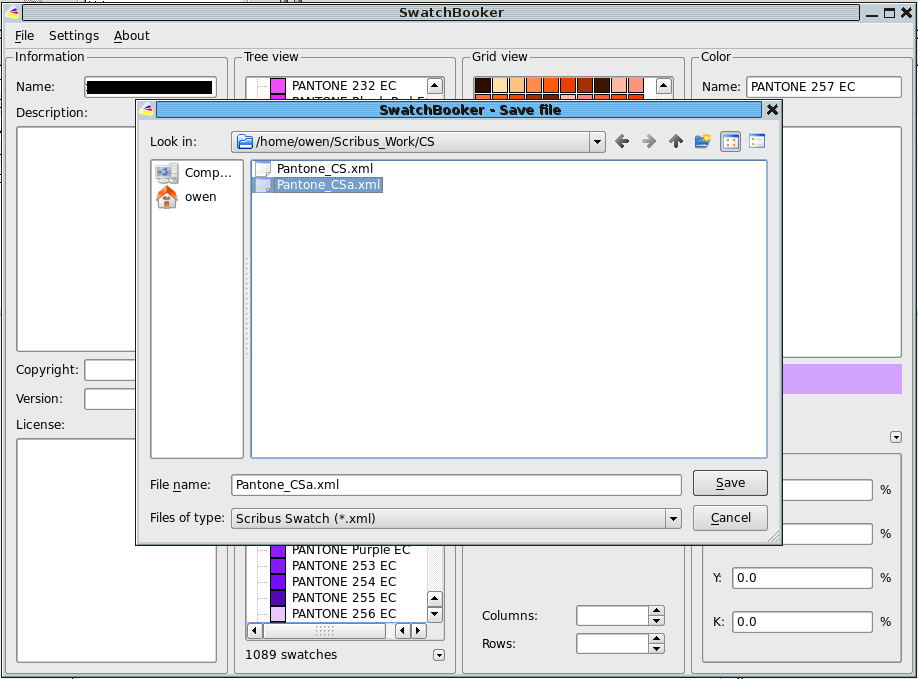
Task: Save the file Pantone_CSa.xml
Action: [x=729, y=482]
